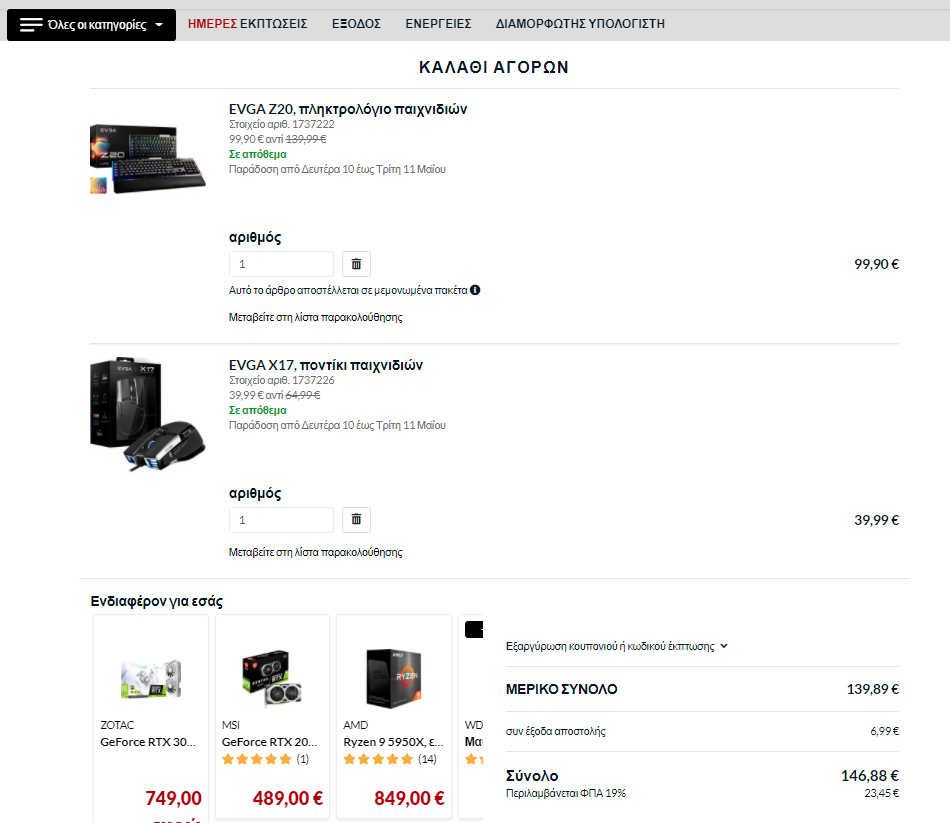Screen dimensions: 950x823
Task: Move EVGA X17 mouse to watch list
Action: click(x=316, y=552)
